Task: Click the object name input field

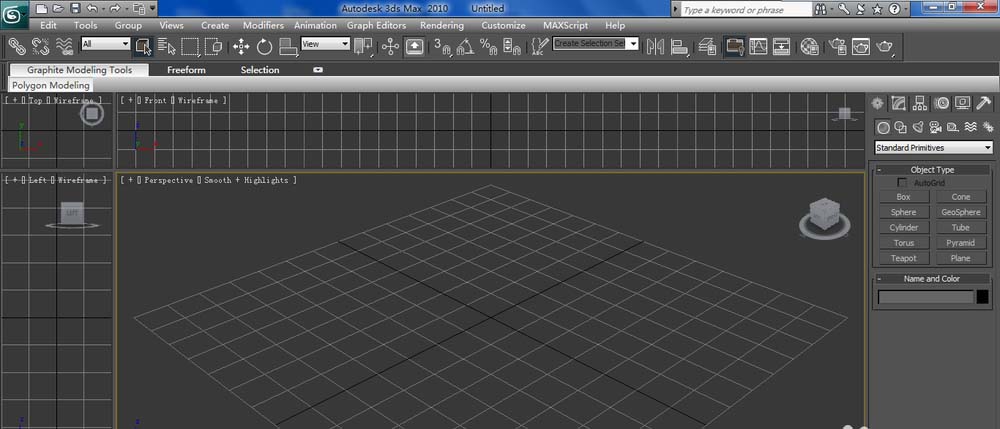Action: [926, 297]
